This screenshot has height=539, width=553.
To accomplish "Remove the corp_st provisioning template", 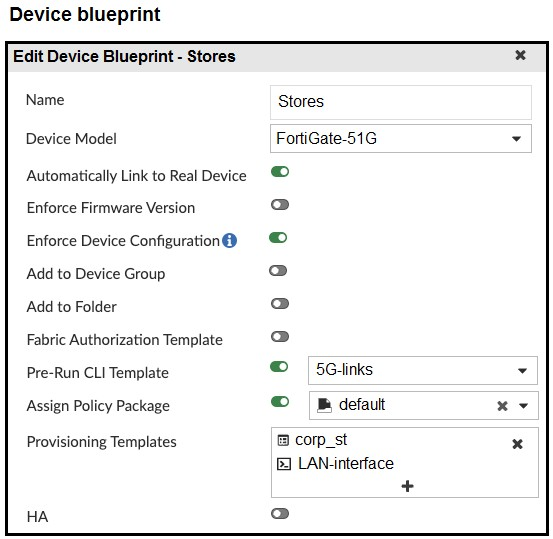I will pyautogui.click(x=517, y=444).
